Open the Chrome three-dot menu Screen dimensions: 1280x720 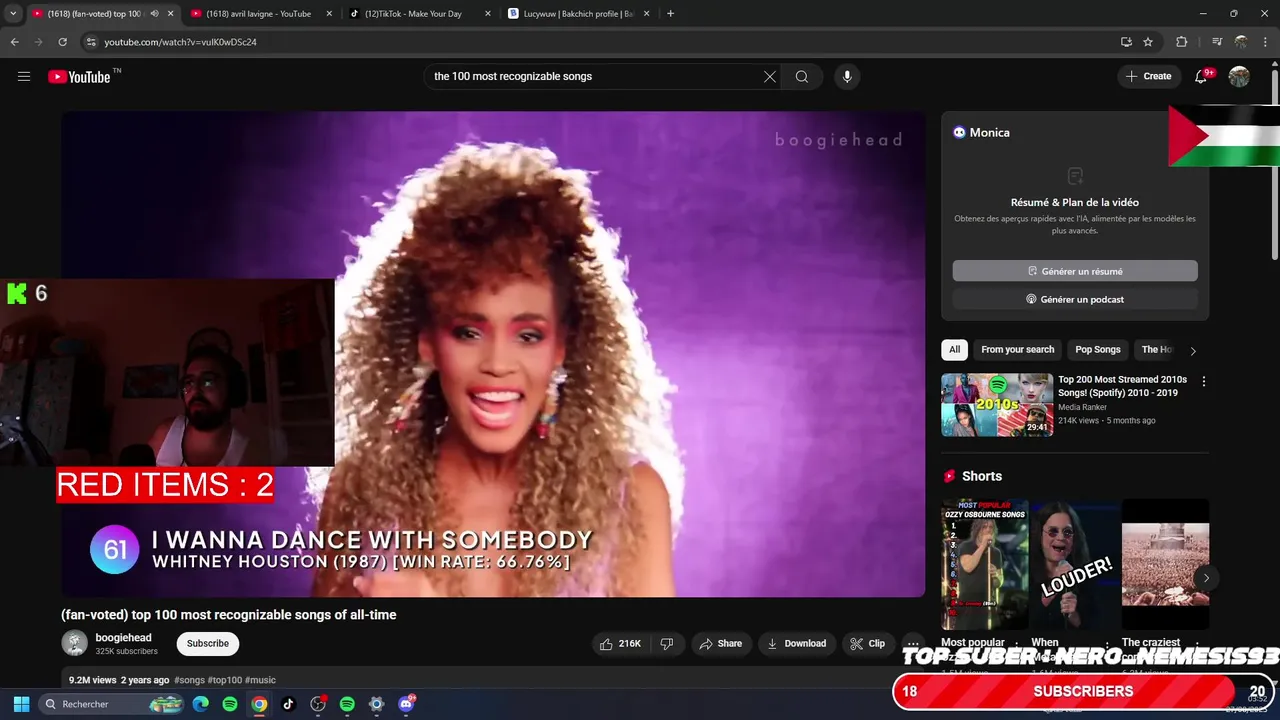tap(1266, 42)
